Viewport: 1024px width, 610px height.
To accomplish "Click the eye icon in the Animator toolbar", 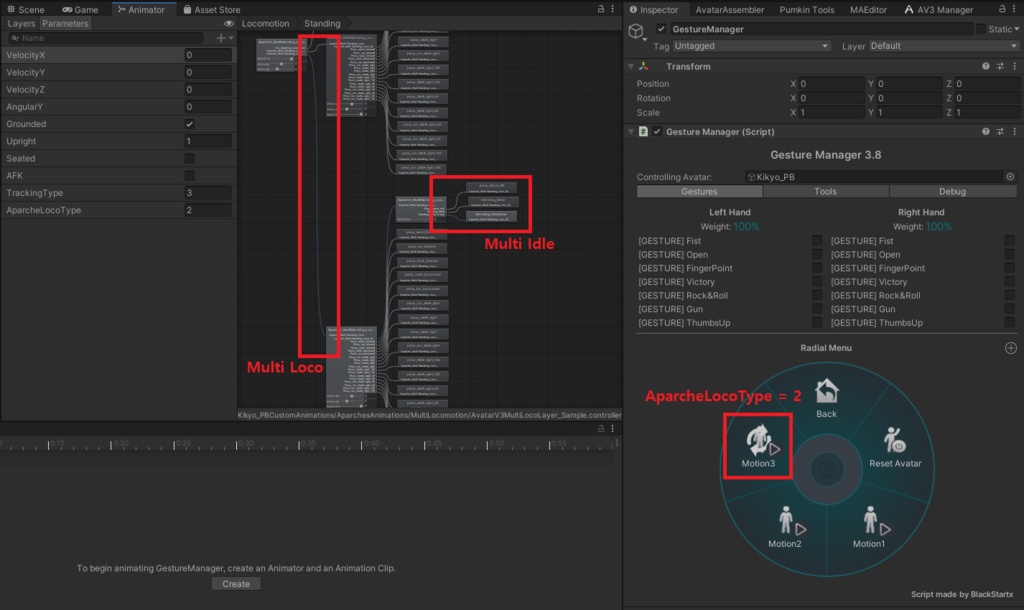I will click(x=228, y=23).
